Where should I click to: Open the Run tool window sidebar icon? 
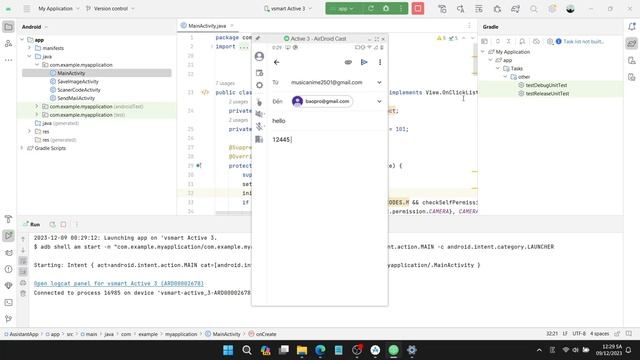click(x=8, y=236)
